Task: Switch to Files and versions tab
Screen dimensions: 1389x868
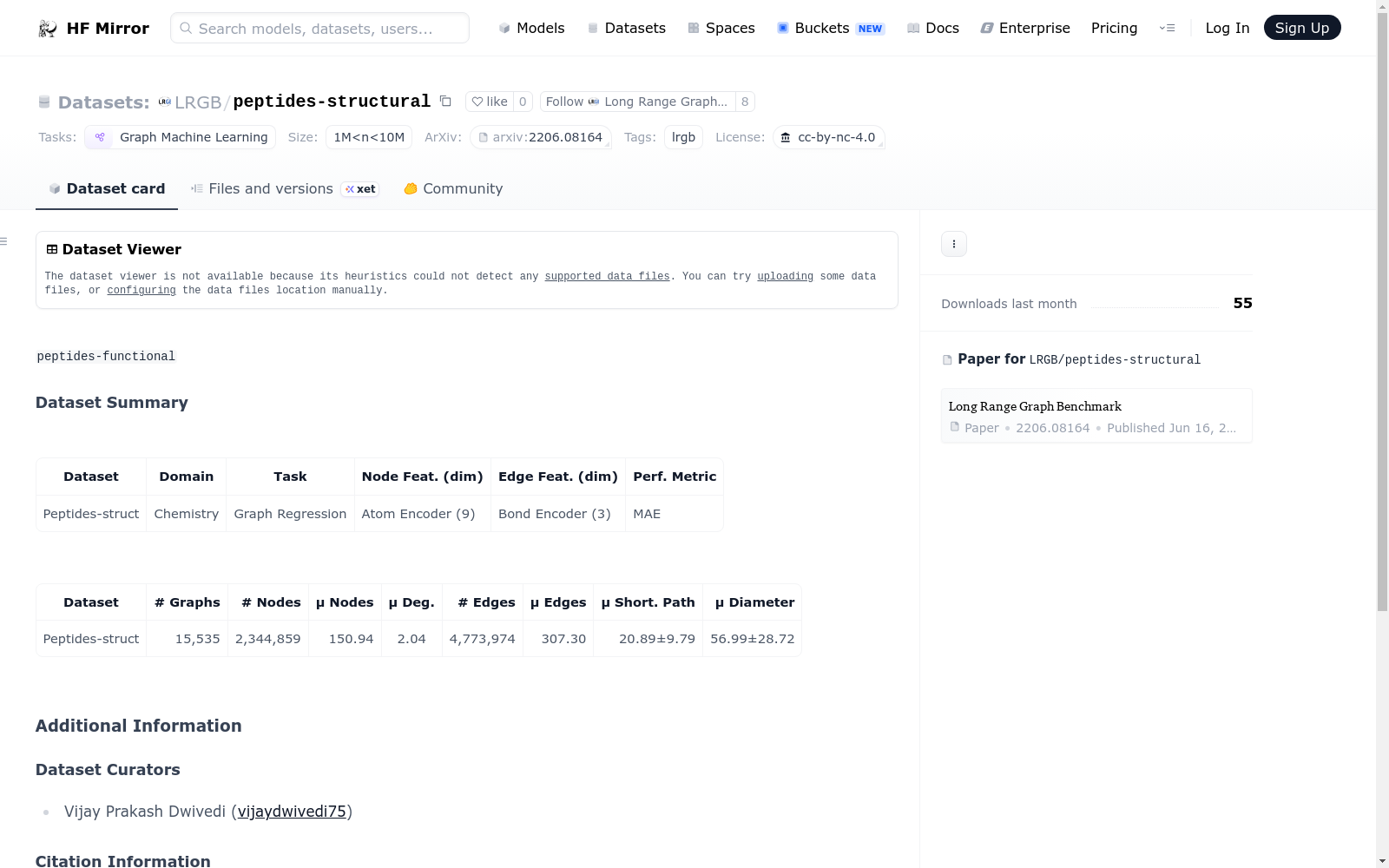Action: [x=285, y=189]
